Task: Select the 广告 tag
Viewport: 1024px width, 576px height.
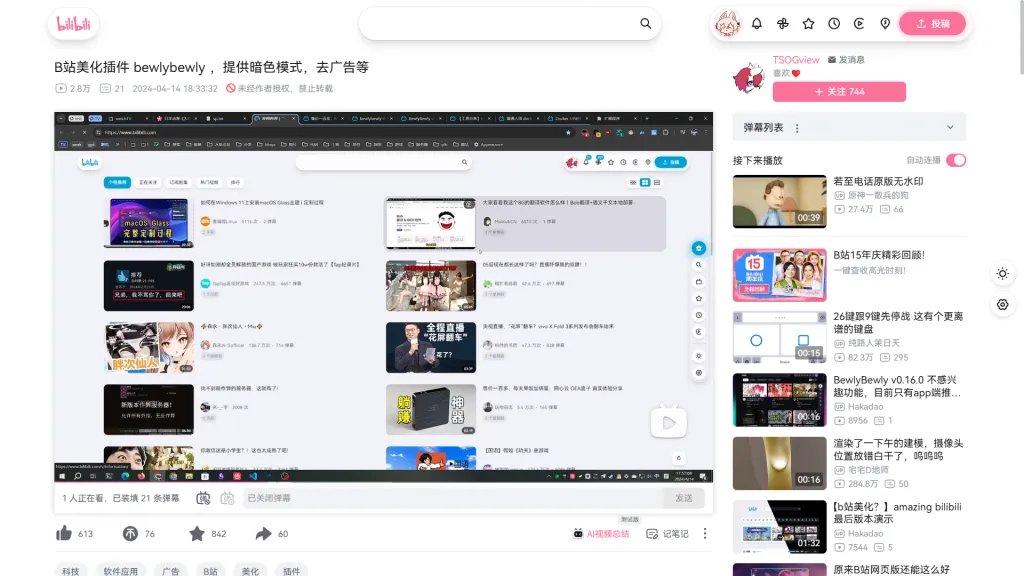Action: 170,571
